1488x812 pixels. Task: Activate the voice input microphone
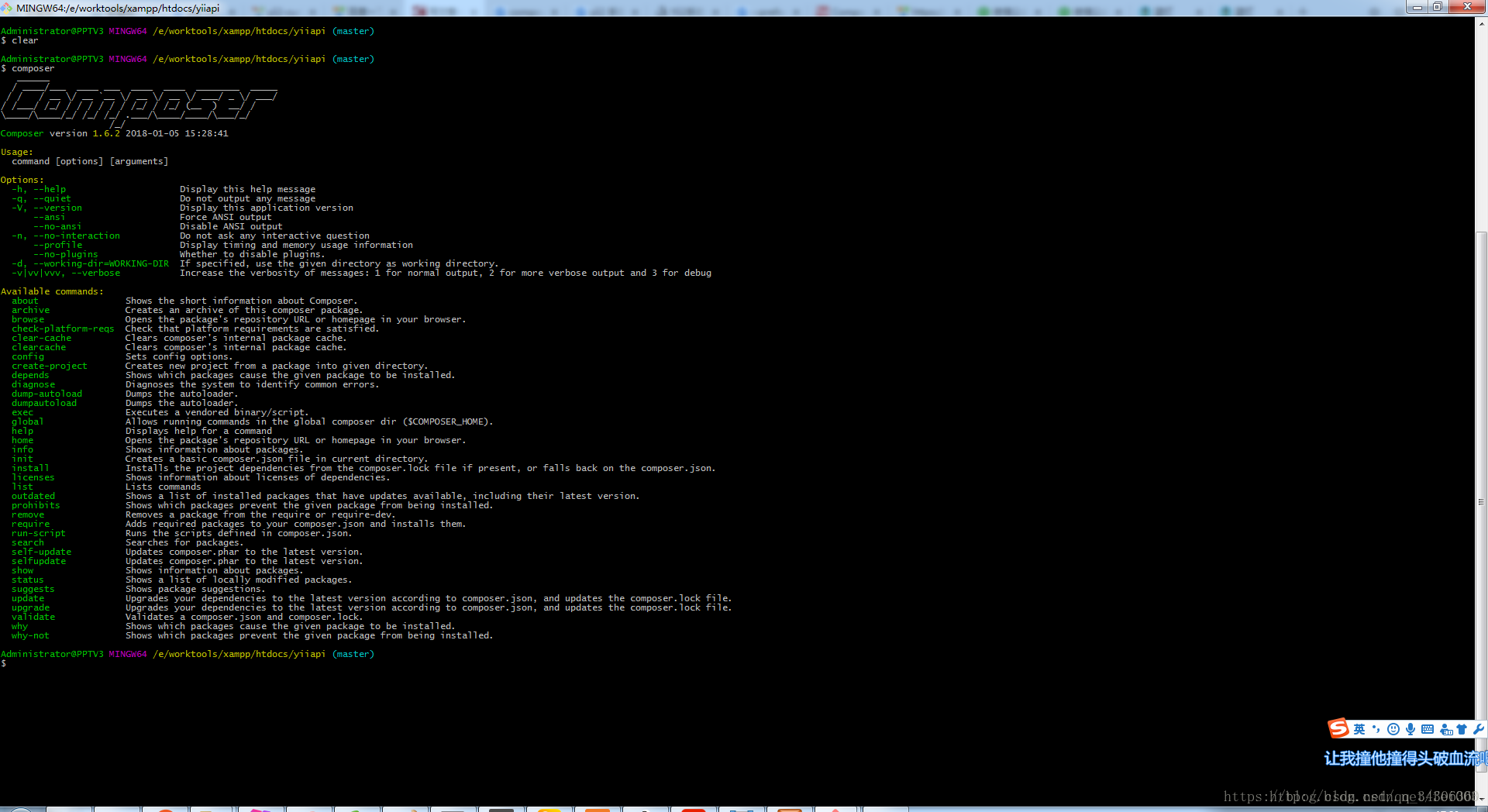coord(1410,729)
